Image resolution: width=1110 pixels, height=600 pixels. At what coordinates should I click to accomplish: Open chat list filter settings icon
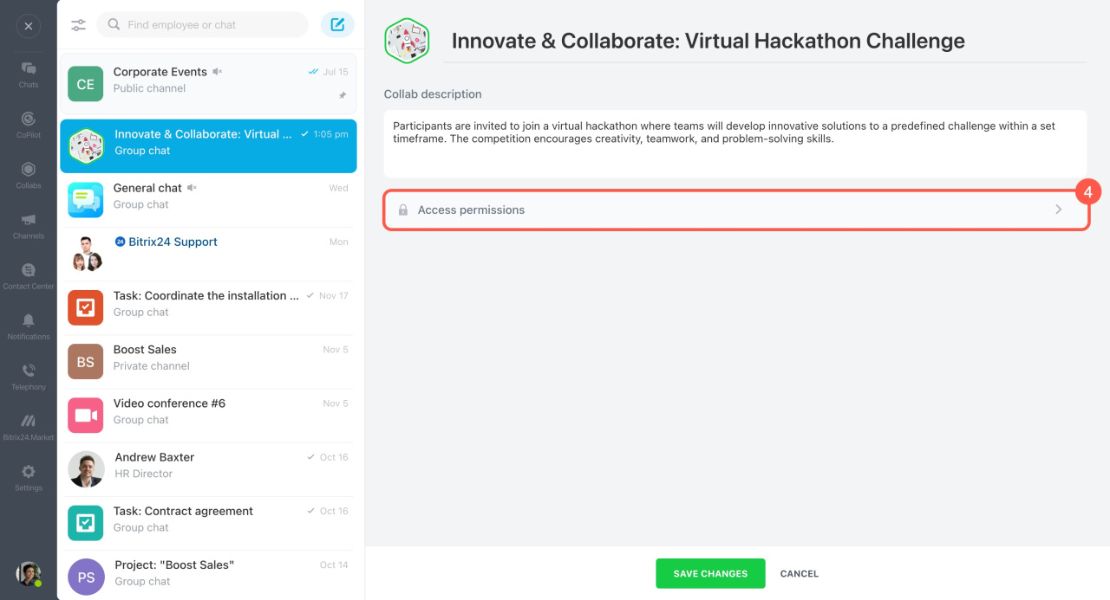click(79, 25)
